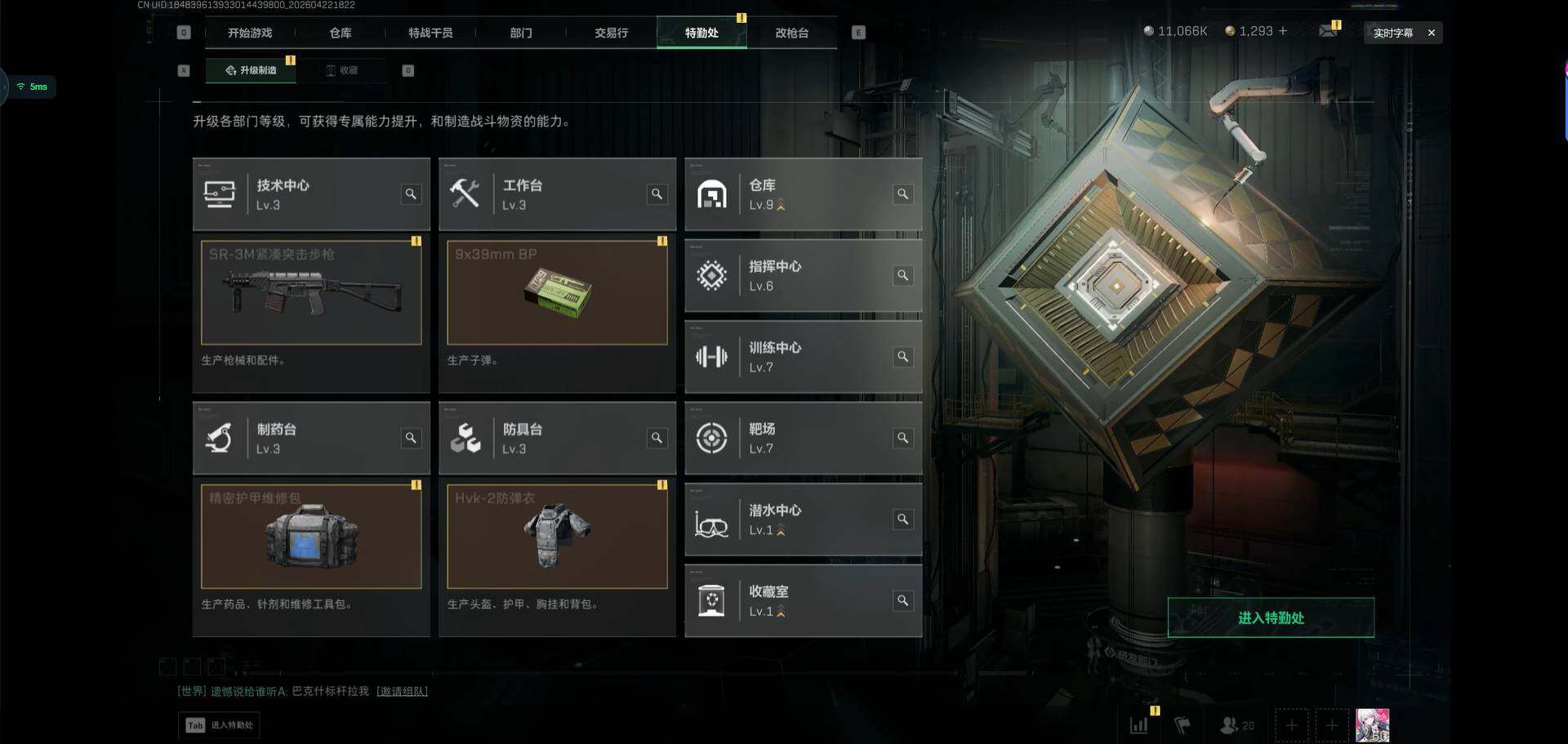The height and width of the screenshot is (744, 1568).
Task: Open the 改枪台 tab
Action: pos(791,33)
